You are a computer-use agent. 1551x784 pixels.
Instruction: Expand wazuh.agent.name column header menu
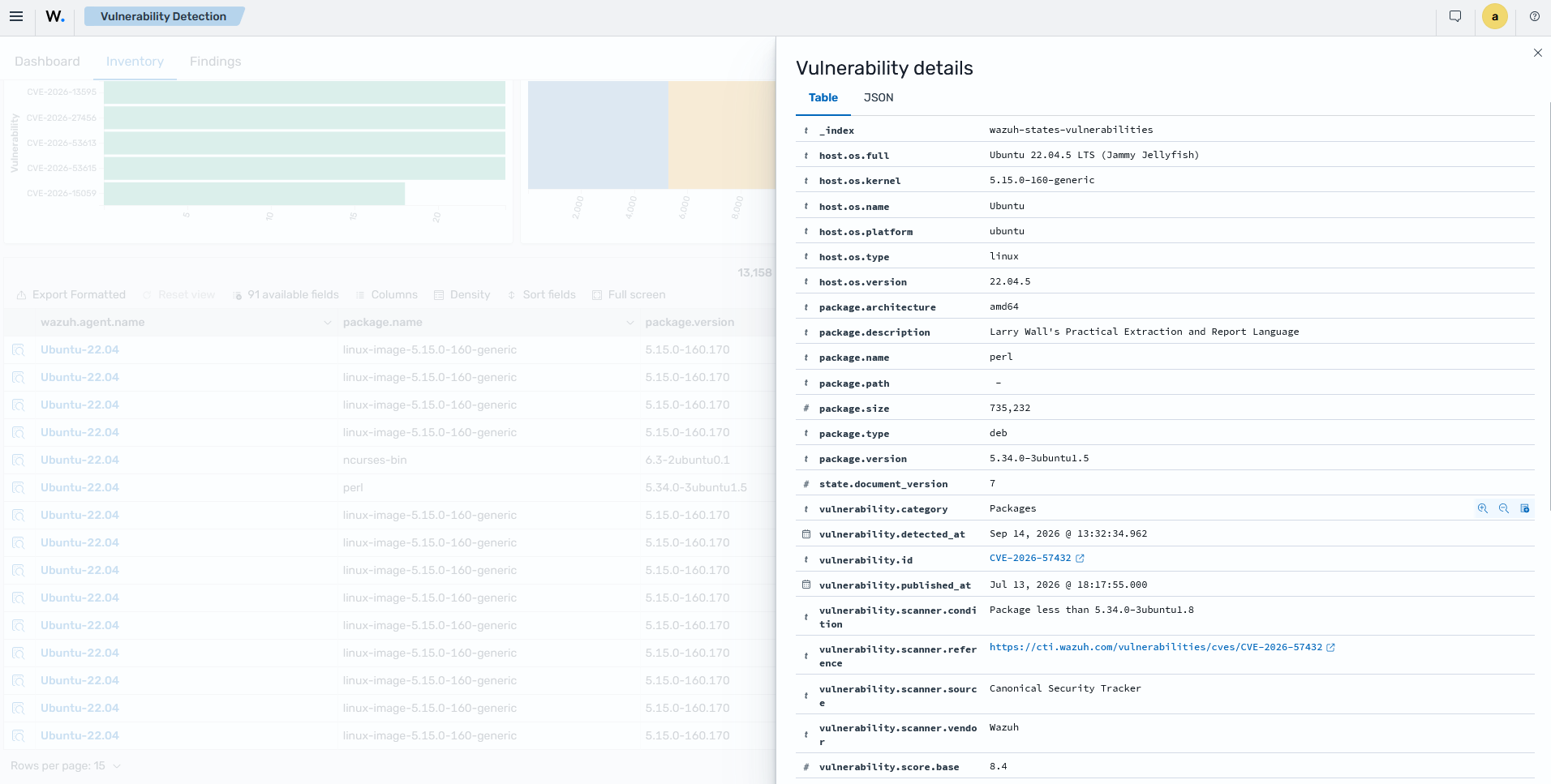click(x=327, y=323)
